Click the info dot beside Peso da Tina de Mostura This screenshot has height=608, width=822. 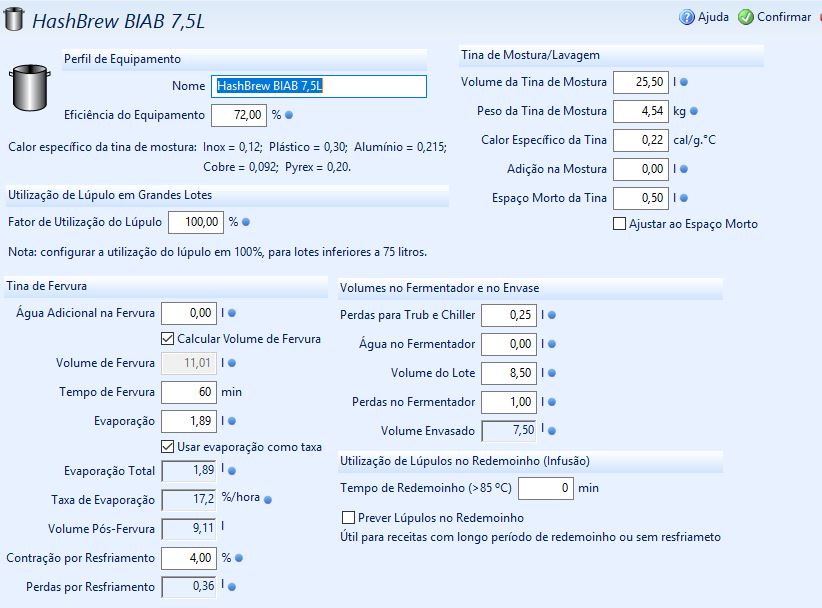tap(694, 111)
